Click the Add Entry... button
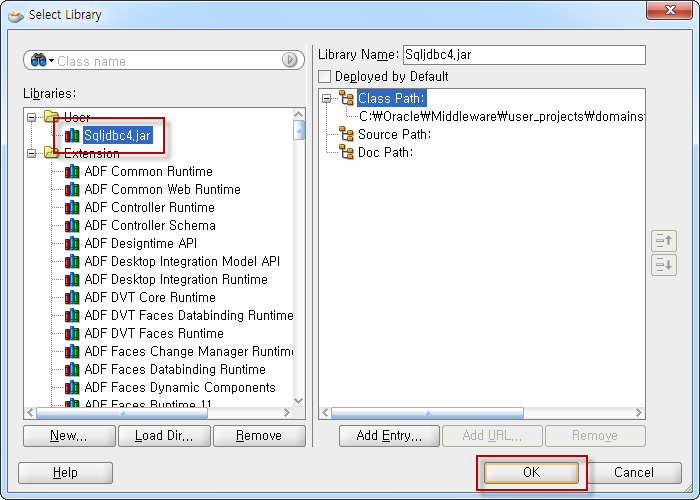Viewport: 700px width, 500px height. [x=389, y=436]
